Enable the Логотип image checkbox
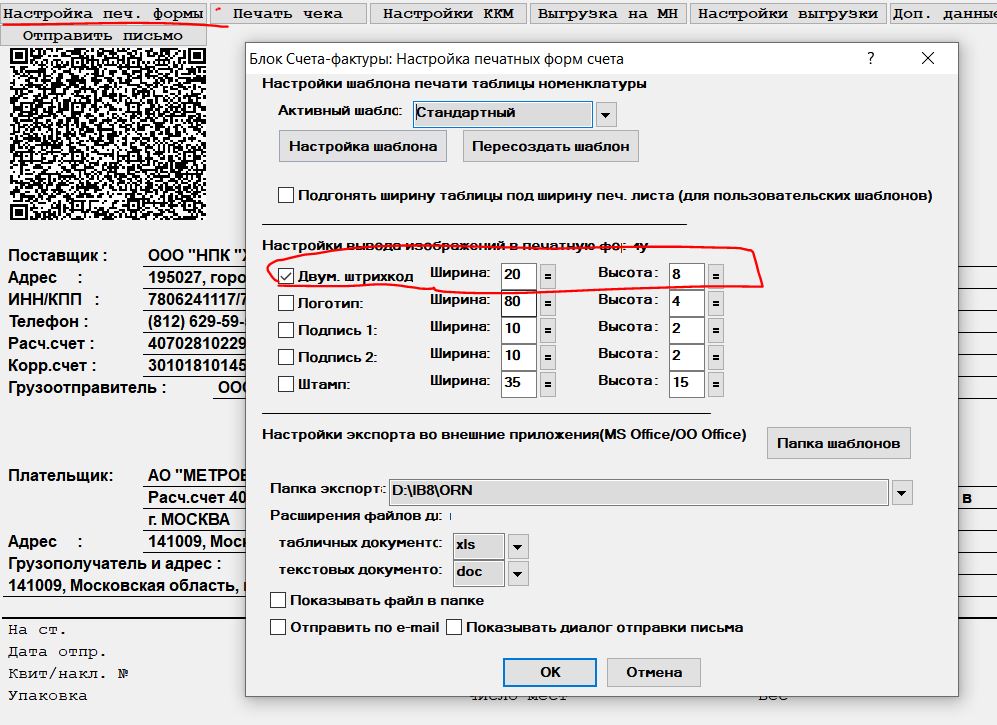997x725 pixels. tap(286, 302)
